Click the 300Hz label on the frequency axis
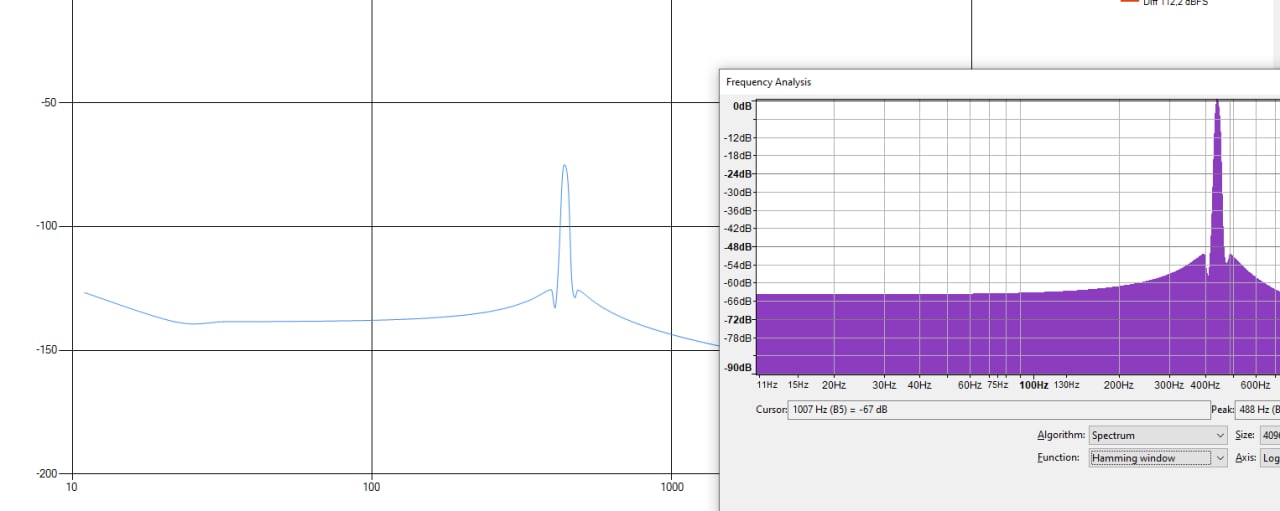Screen dimensions: 1280x511 click(1168, 385)
